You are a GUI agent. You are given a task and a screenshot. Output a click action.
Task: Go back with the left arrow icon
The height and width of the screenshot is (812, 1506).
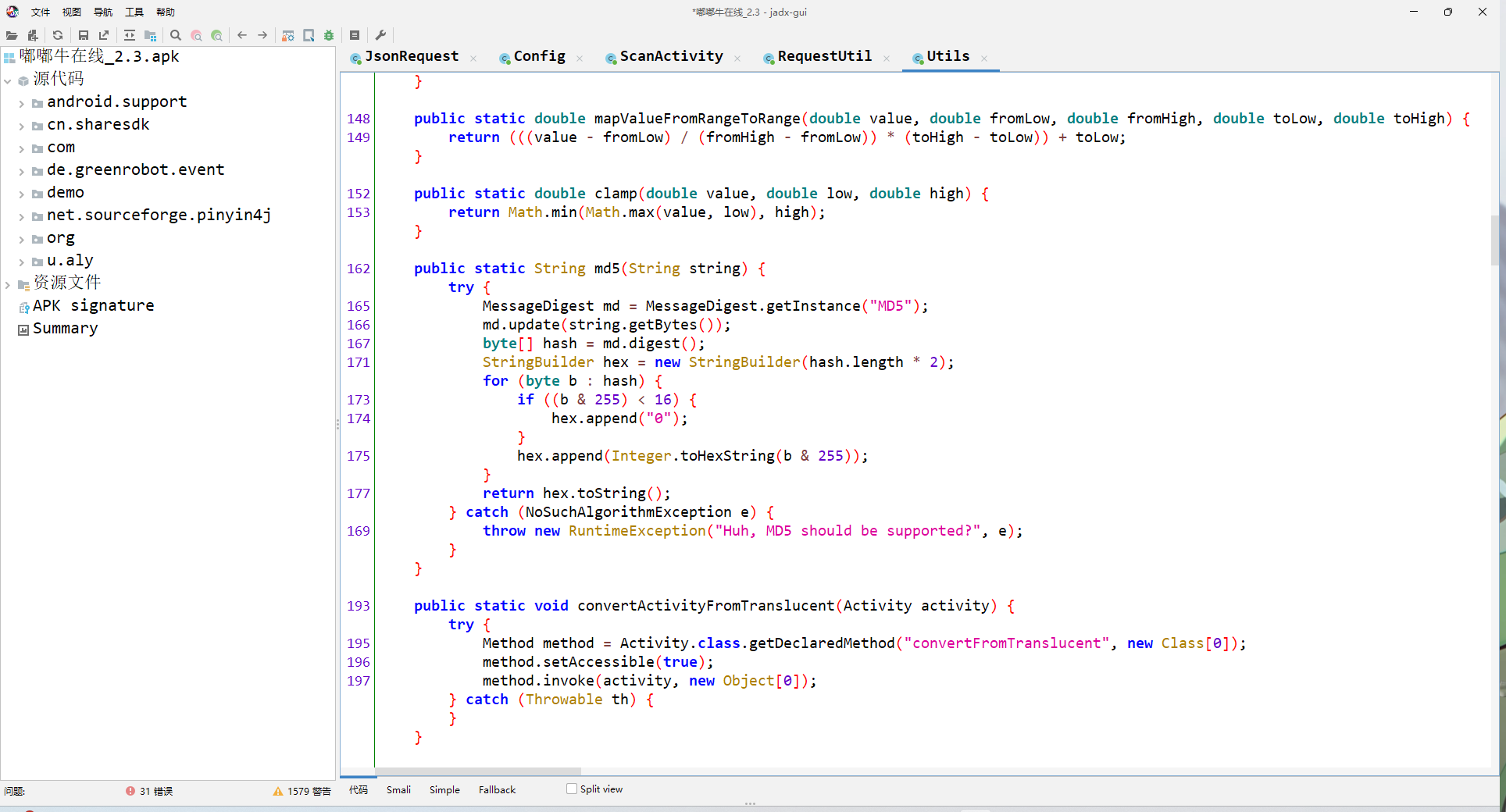242,35
